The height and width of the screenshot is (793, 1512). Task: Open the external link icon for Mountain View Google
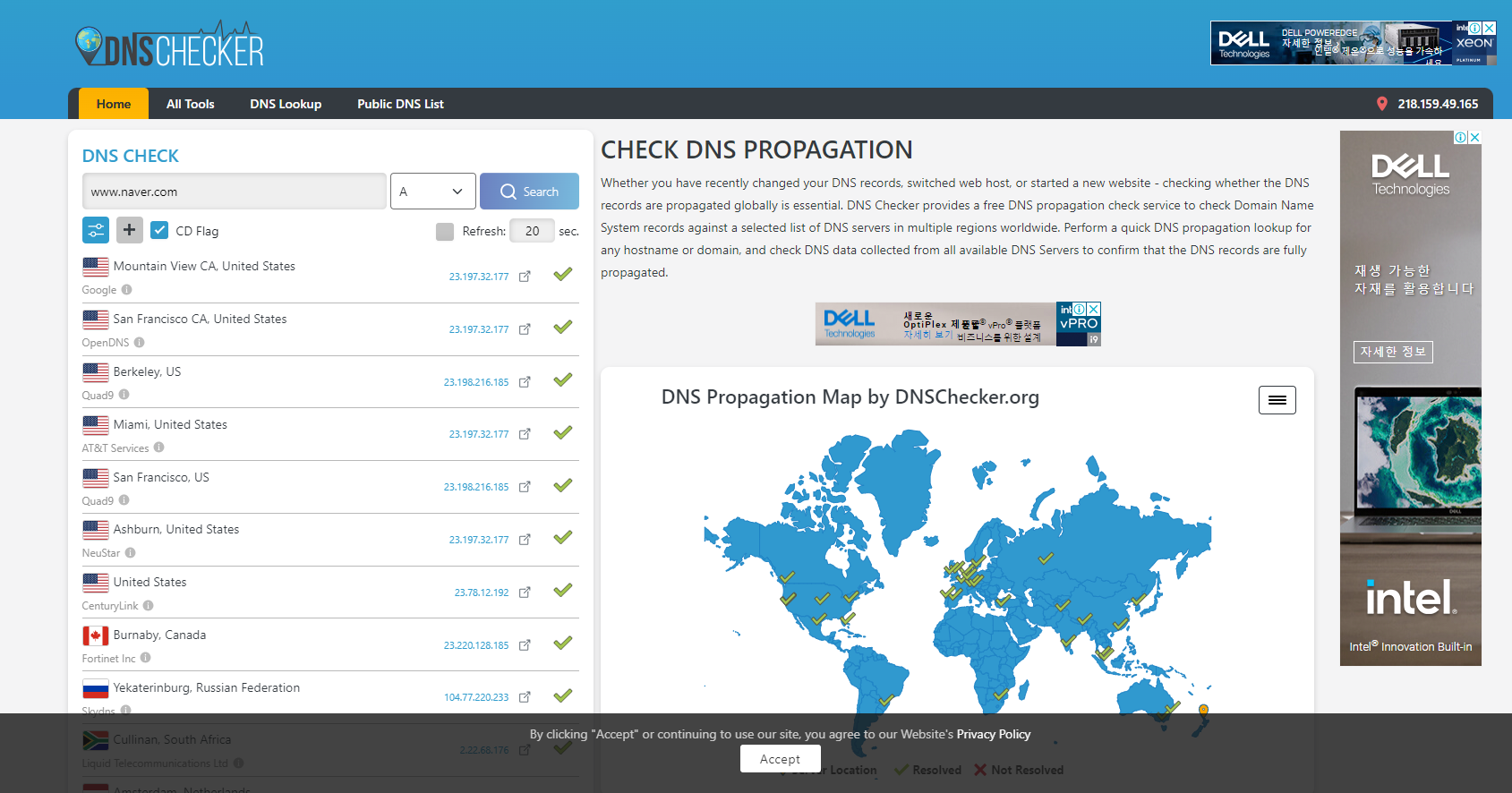pyautogui.click(x=525, y=277)
